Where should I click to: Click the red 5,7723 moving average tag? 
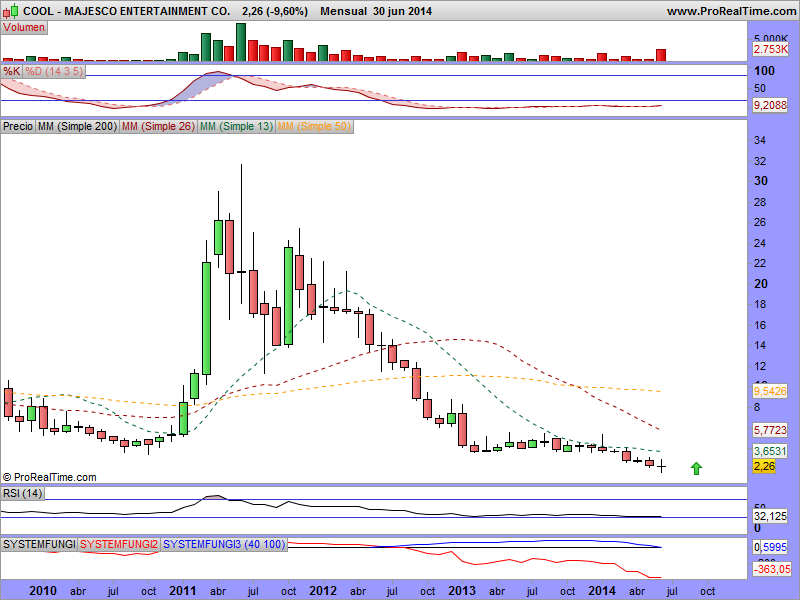point(770,430)
